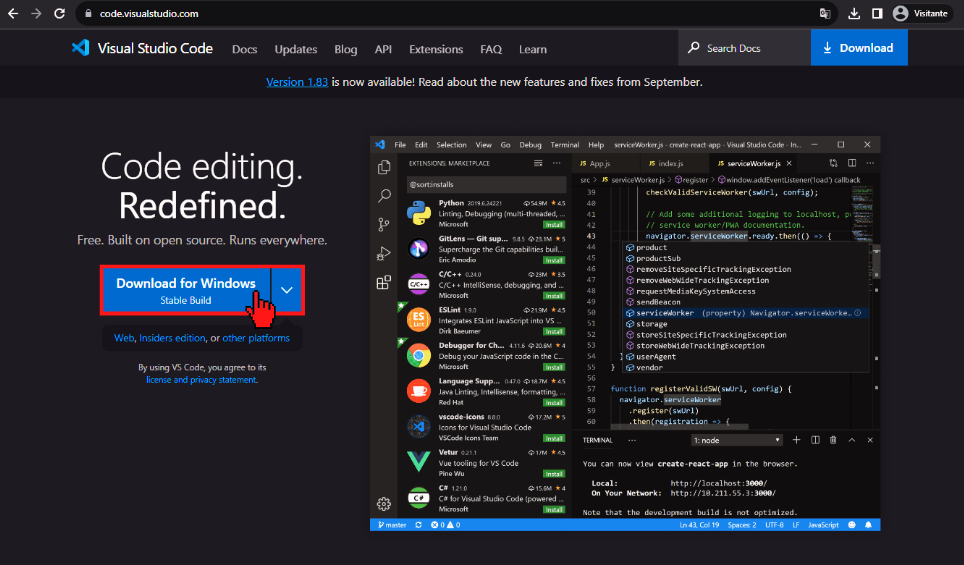This screenshot has width=964, height=565.
Task: Open the translate page icon in address bar
Action: pyautogui.click(x=825, y=14)
